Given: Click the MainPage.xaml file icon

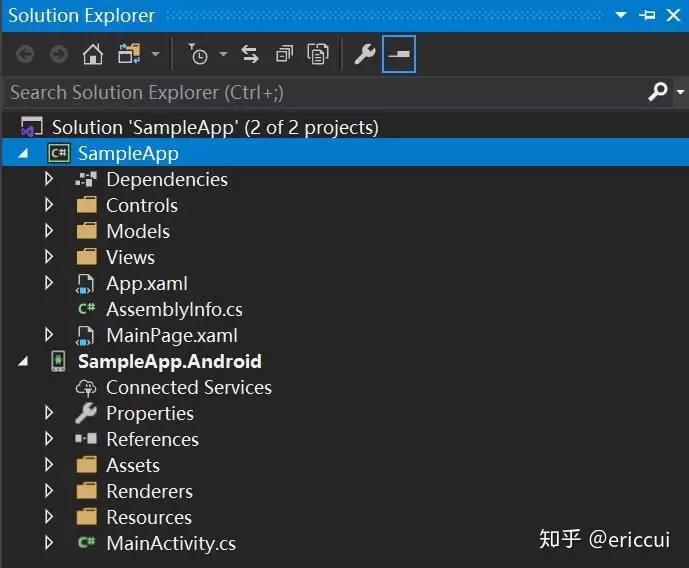Looking at the screenshot, I should pos(85,336).
